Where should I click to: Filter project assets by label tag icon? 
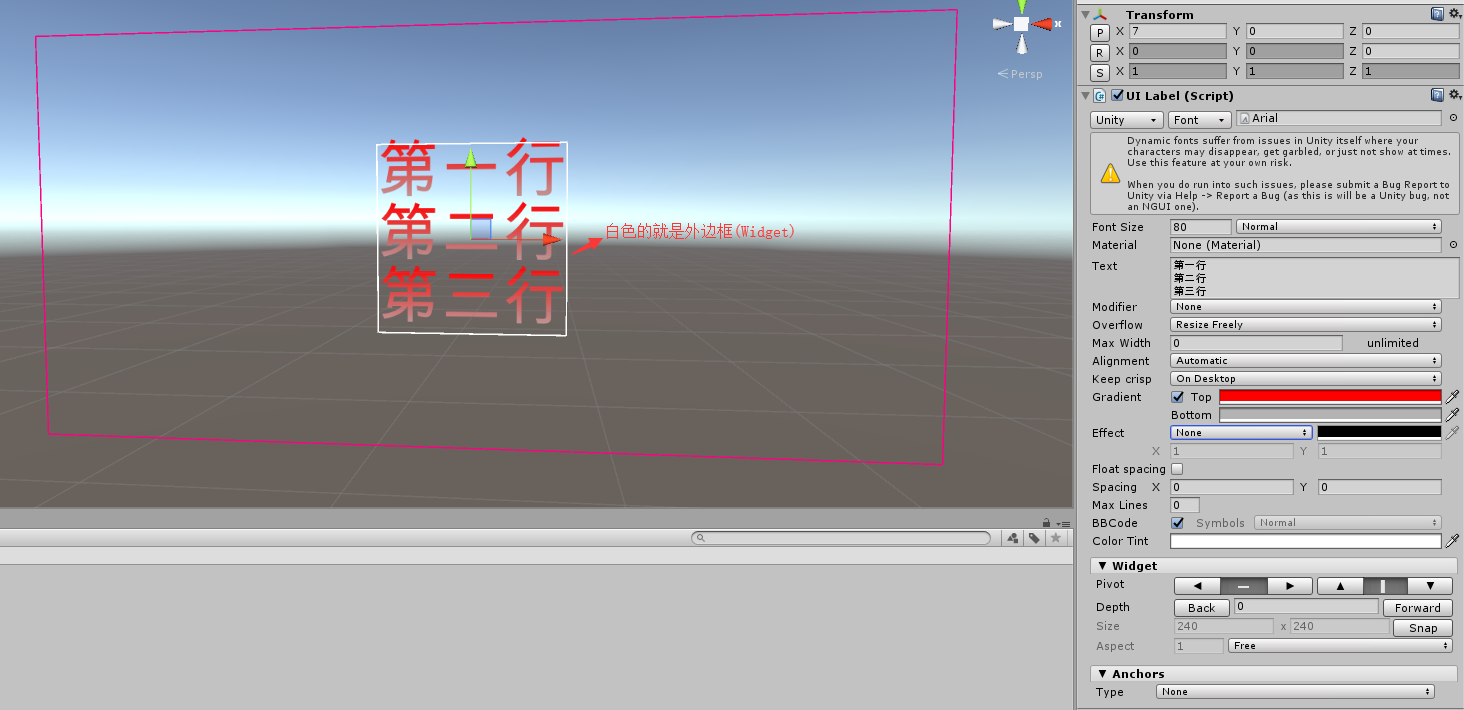tap(1034, 538)
